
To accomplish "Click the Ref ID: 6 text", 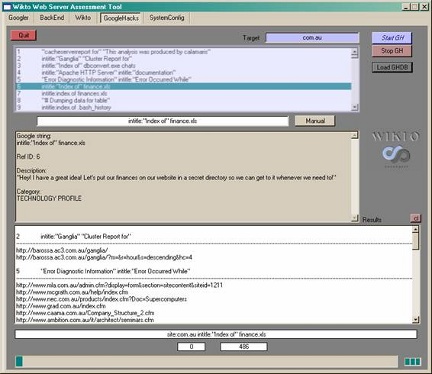I will (28, 157).
